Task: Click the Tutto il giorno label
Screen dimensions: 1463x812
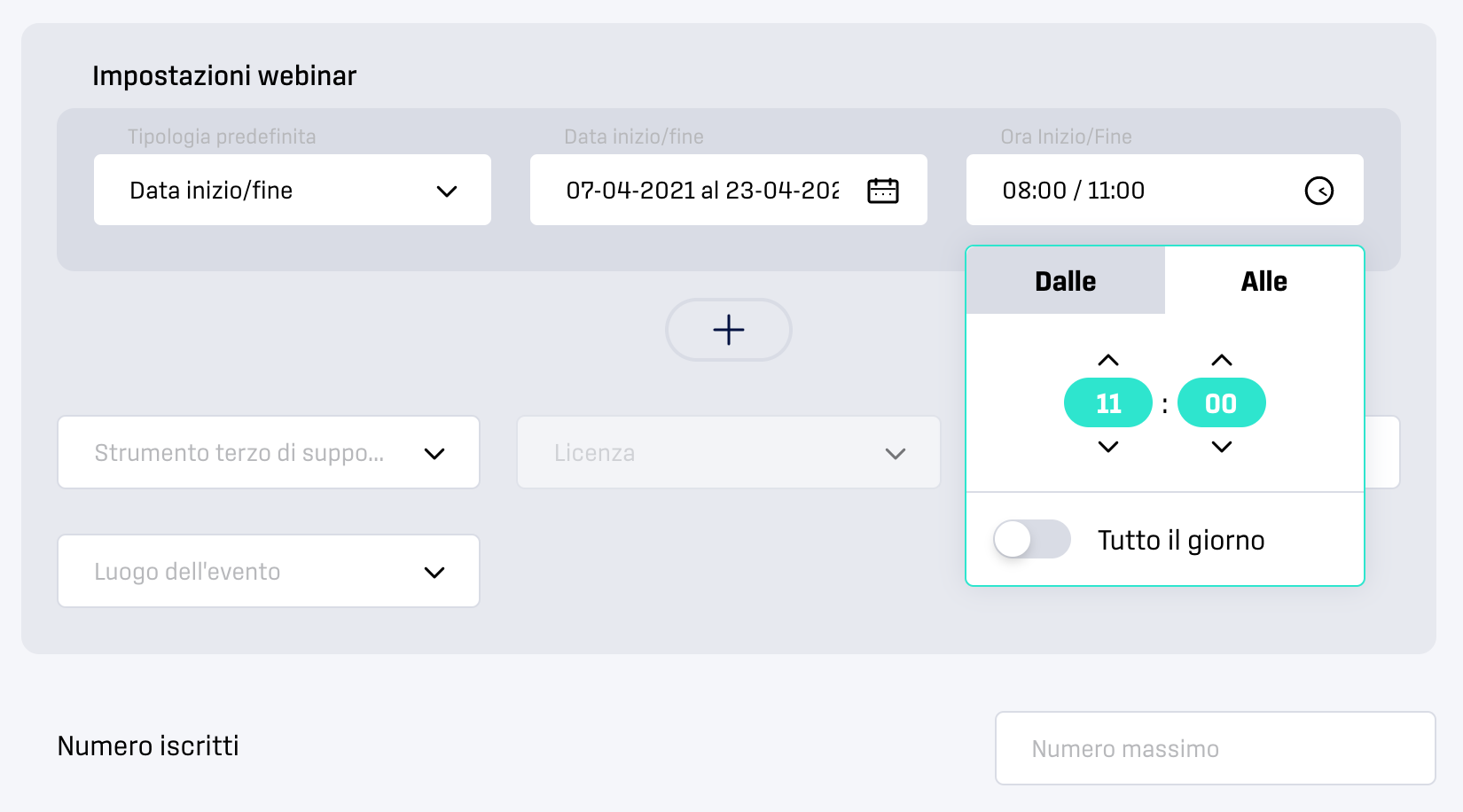Action: [1181, 540]
